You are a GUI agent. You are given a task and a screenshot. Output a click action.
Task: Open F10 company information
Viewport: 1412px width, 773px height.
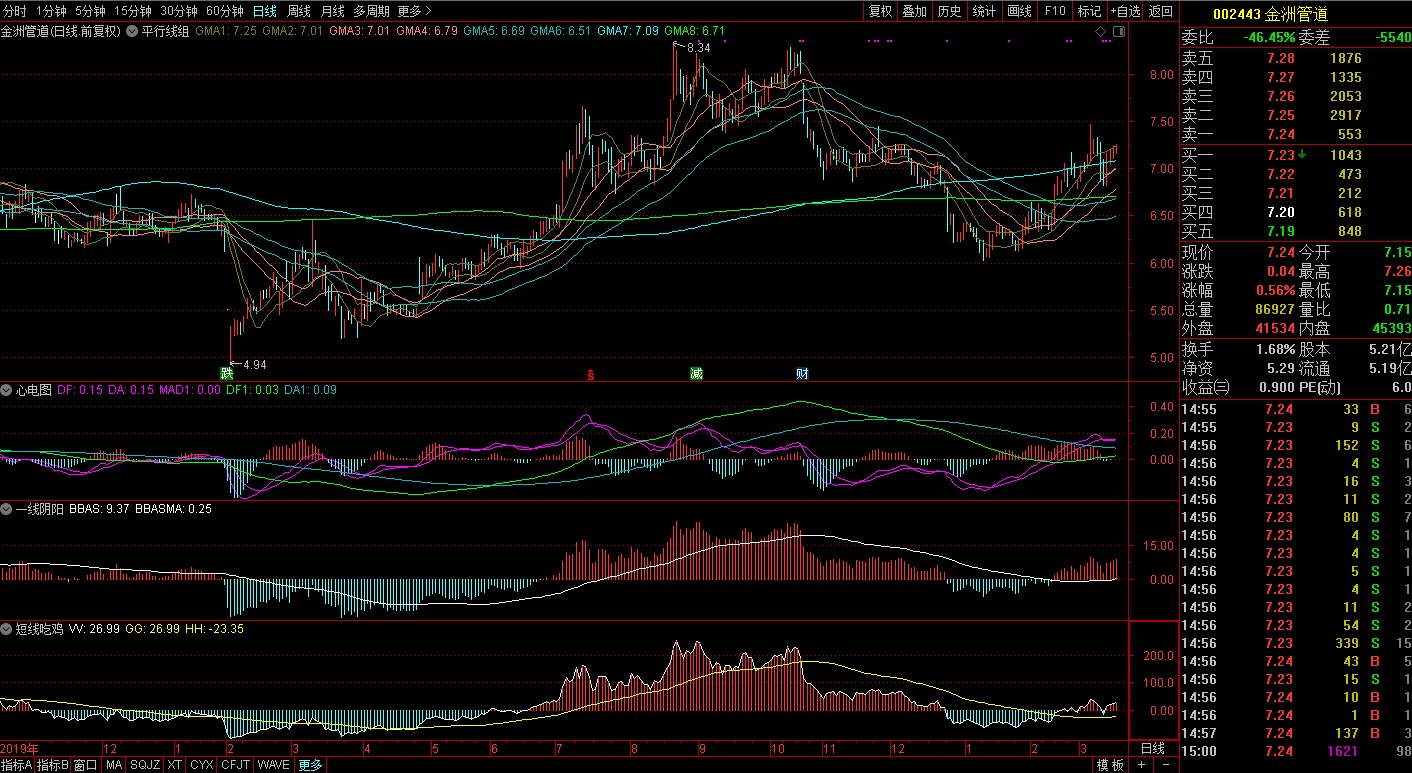tap(1054, 11)
